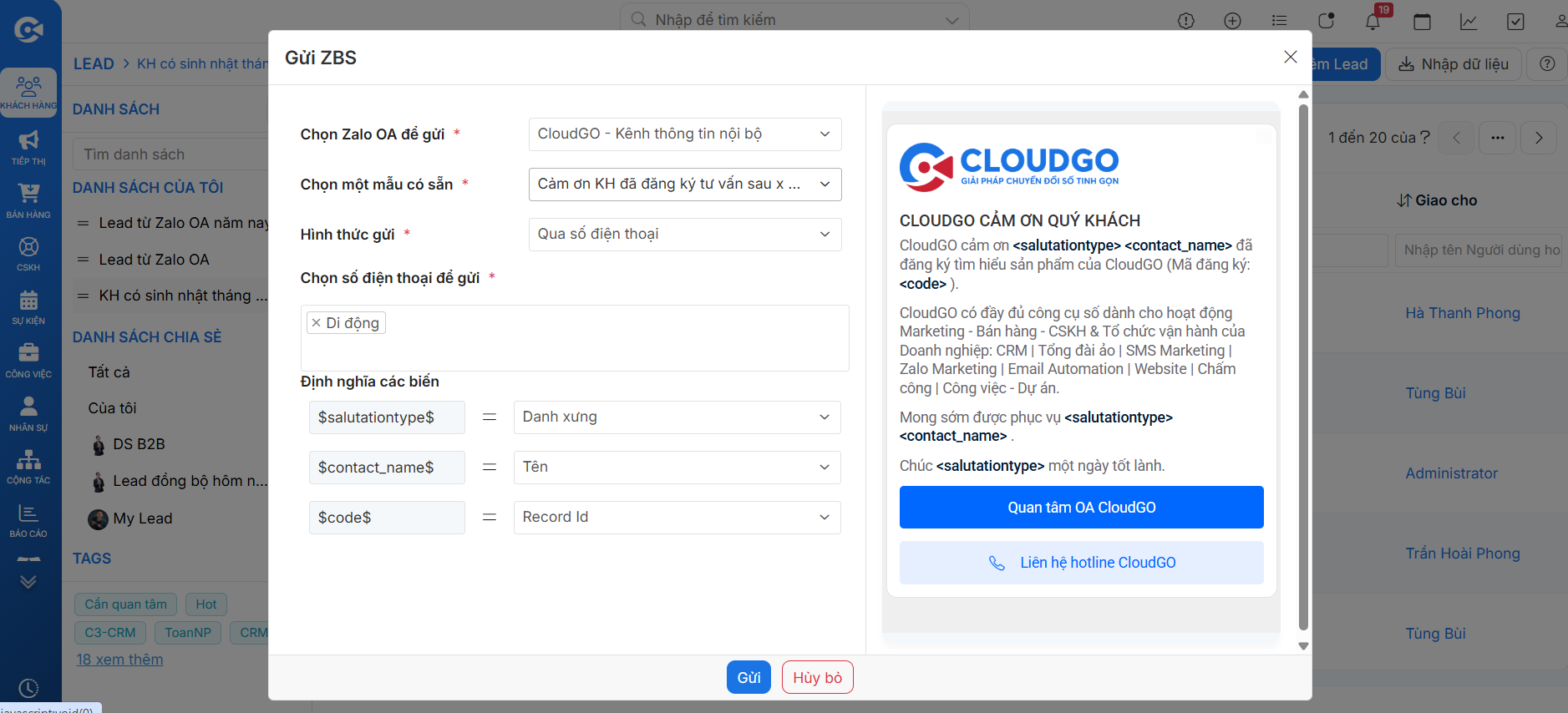Open the Tên variable dropdown
Image resolution: width=1568 pixels, height=713 pixels.
click(x=677, y=468)
